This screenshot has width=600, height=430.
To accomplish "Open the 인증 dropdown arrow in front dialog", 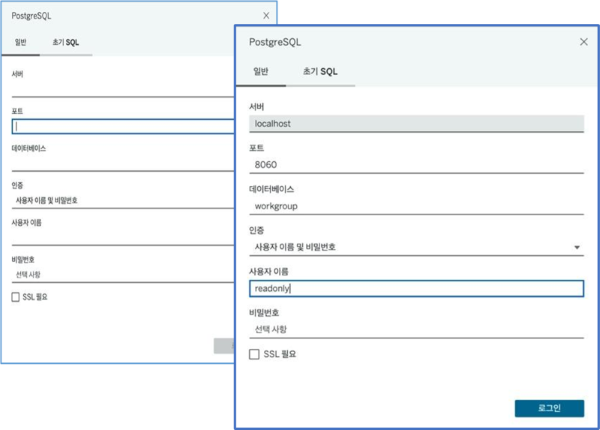I will pyautogui.click(x=577, y=248).
